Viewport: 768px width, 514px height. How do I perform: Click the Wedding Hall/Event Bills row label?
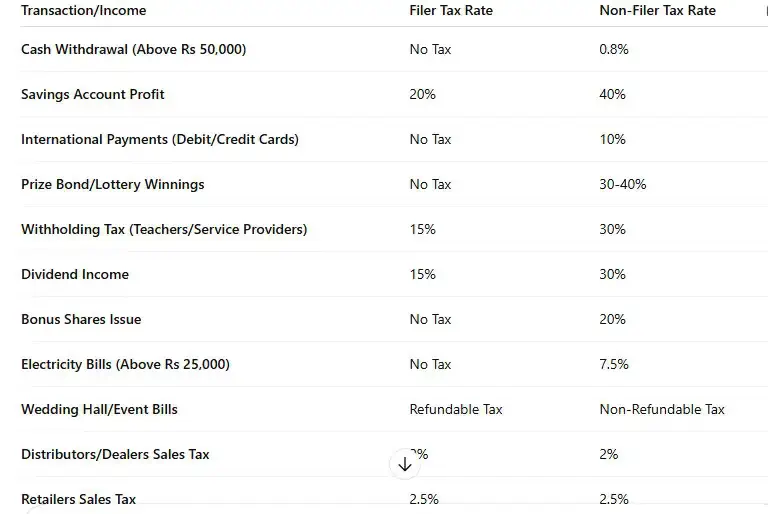pyautogui.click(x=99, y=409)
